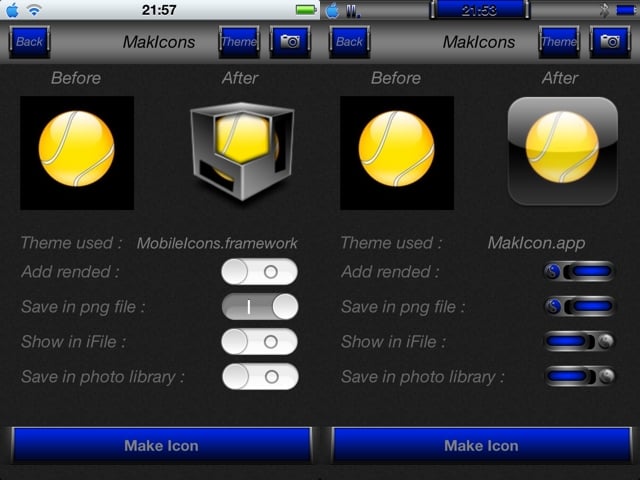Viewport: 640px width, 480px height.
Task: Tap the MakIcons title in right screen
Action: pos(479,42)
